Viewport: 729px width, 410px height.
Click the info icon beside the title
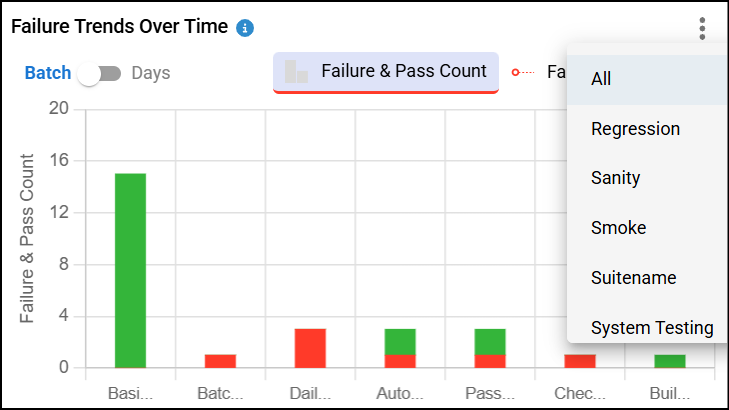245,28
